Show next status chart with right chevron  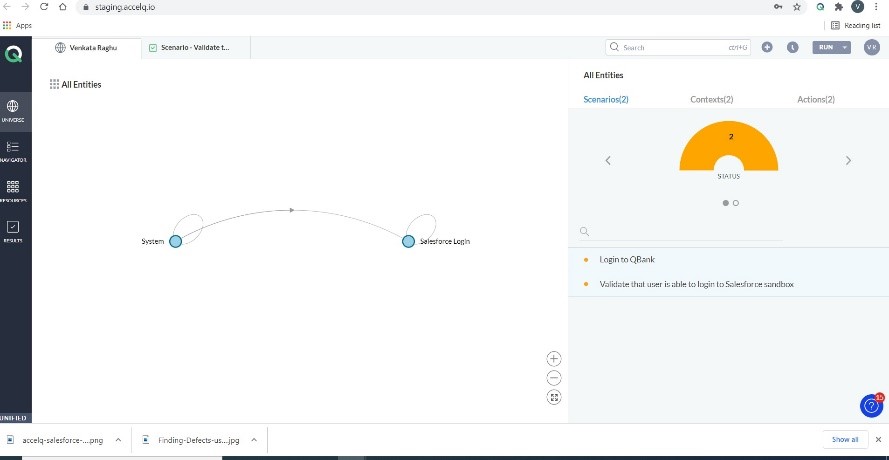(x=848, y=160)
